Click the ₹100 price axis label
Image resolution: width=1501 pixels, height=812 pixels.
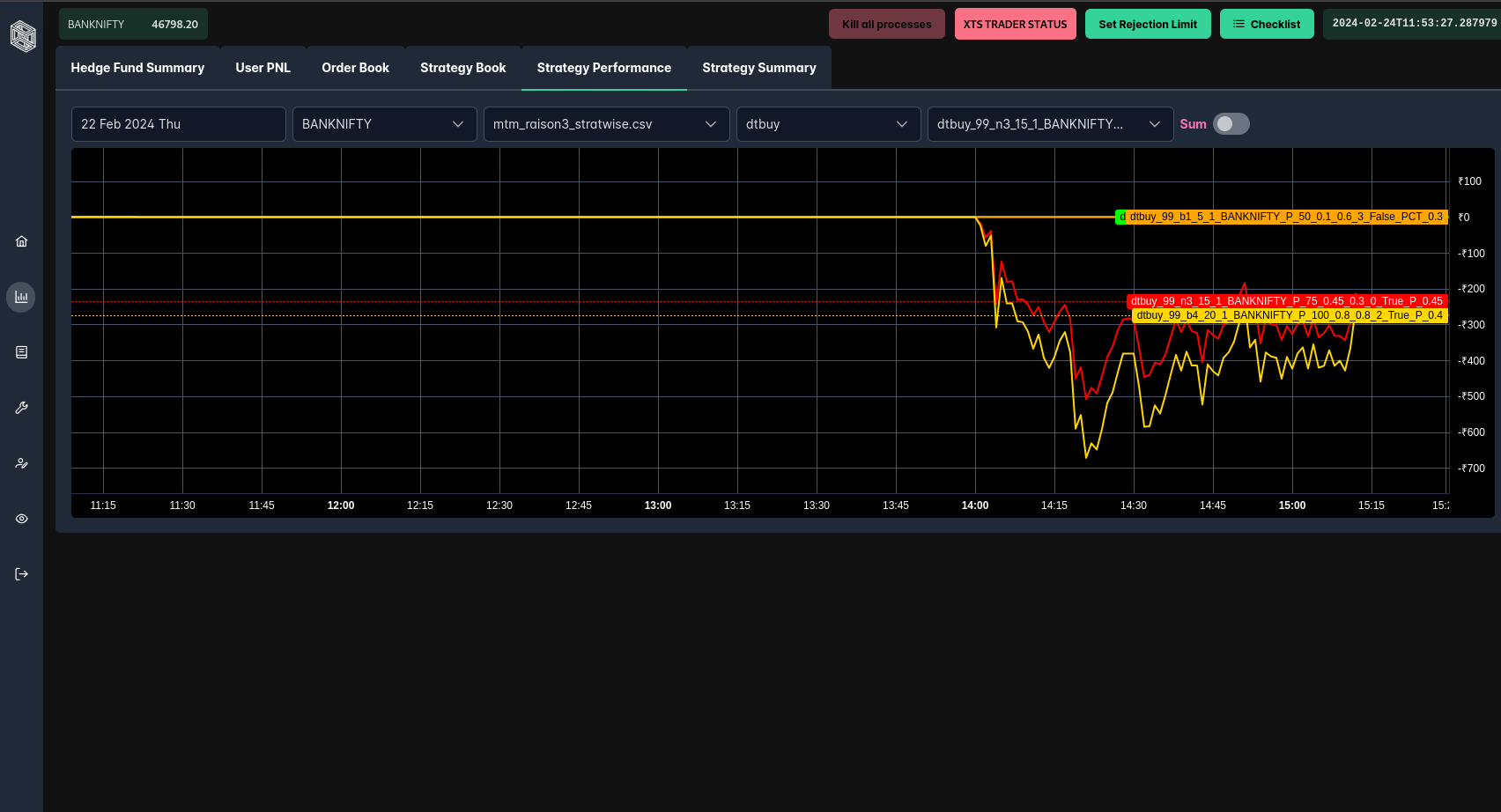[x=1470, y=181]
